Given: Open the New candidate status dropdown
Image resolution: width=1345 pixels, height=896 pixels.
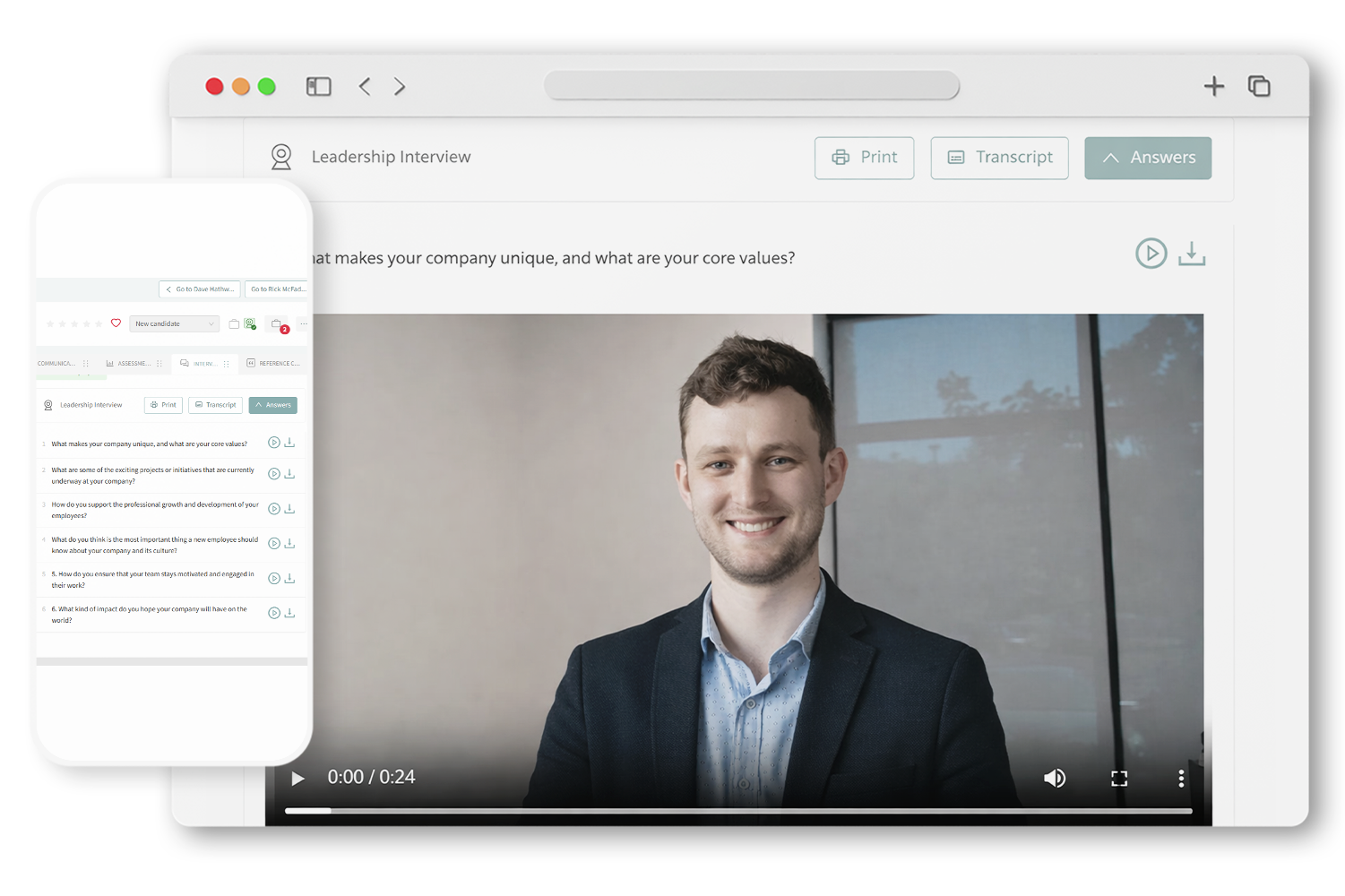Looking at the screenshot, I should coord(174,323).
